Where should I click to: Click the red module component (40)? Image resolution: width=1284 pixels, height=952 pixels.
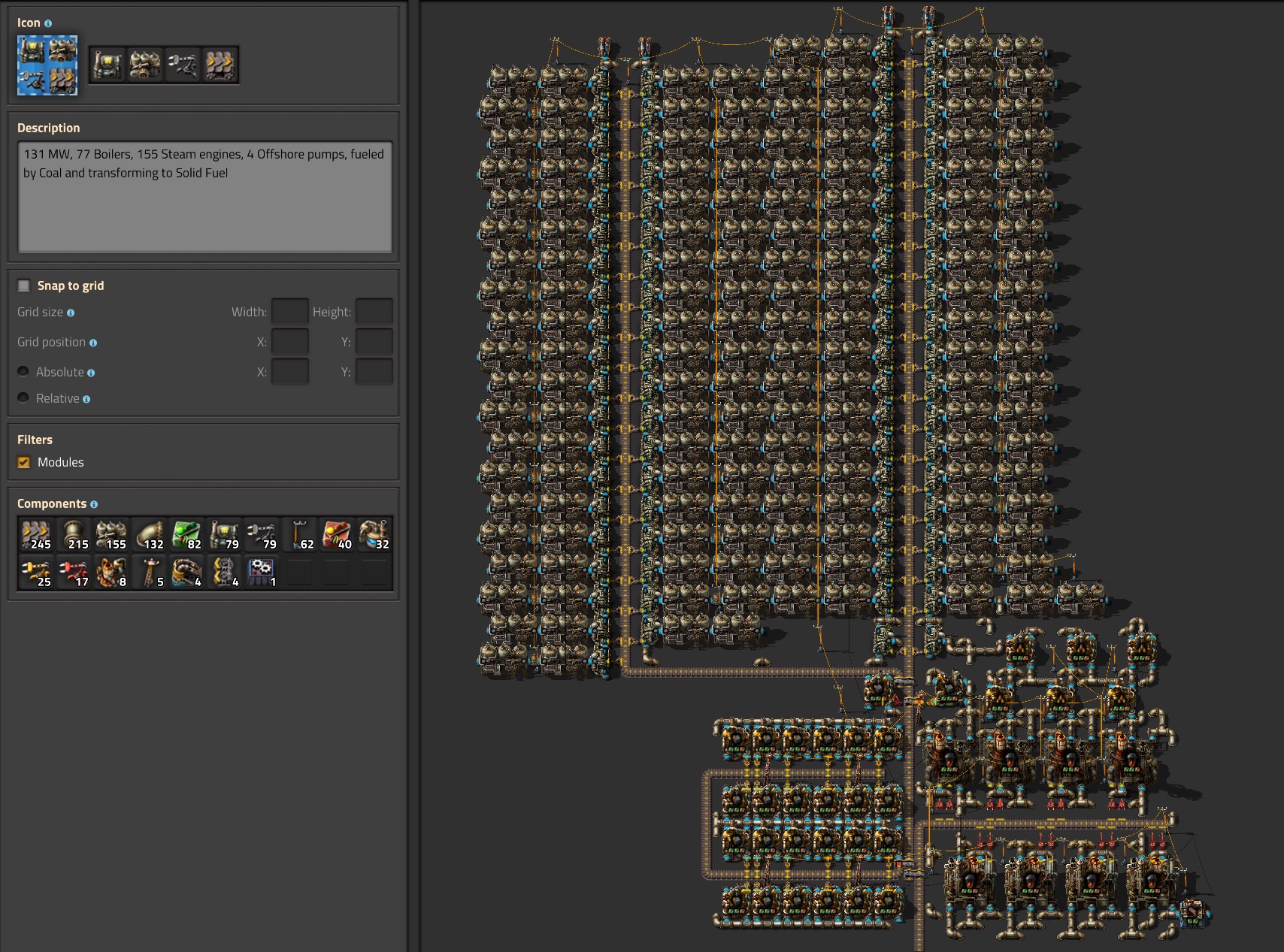(x=337, y=534)
